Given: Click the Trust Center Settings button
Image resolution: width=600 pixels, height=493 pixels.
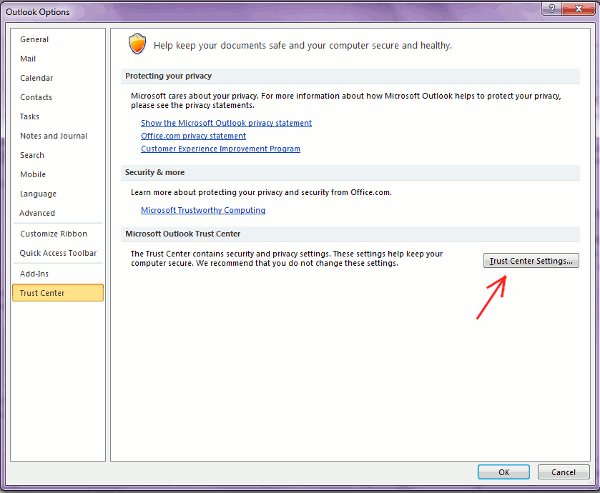Looking at the screenshot, I should pos(531,261).
